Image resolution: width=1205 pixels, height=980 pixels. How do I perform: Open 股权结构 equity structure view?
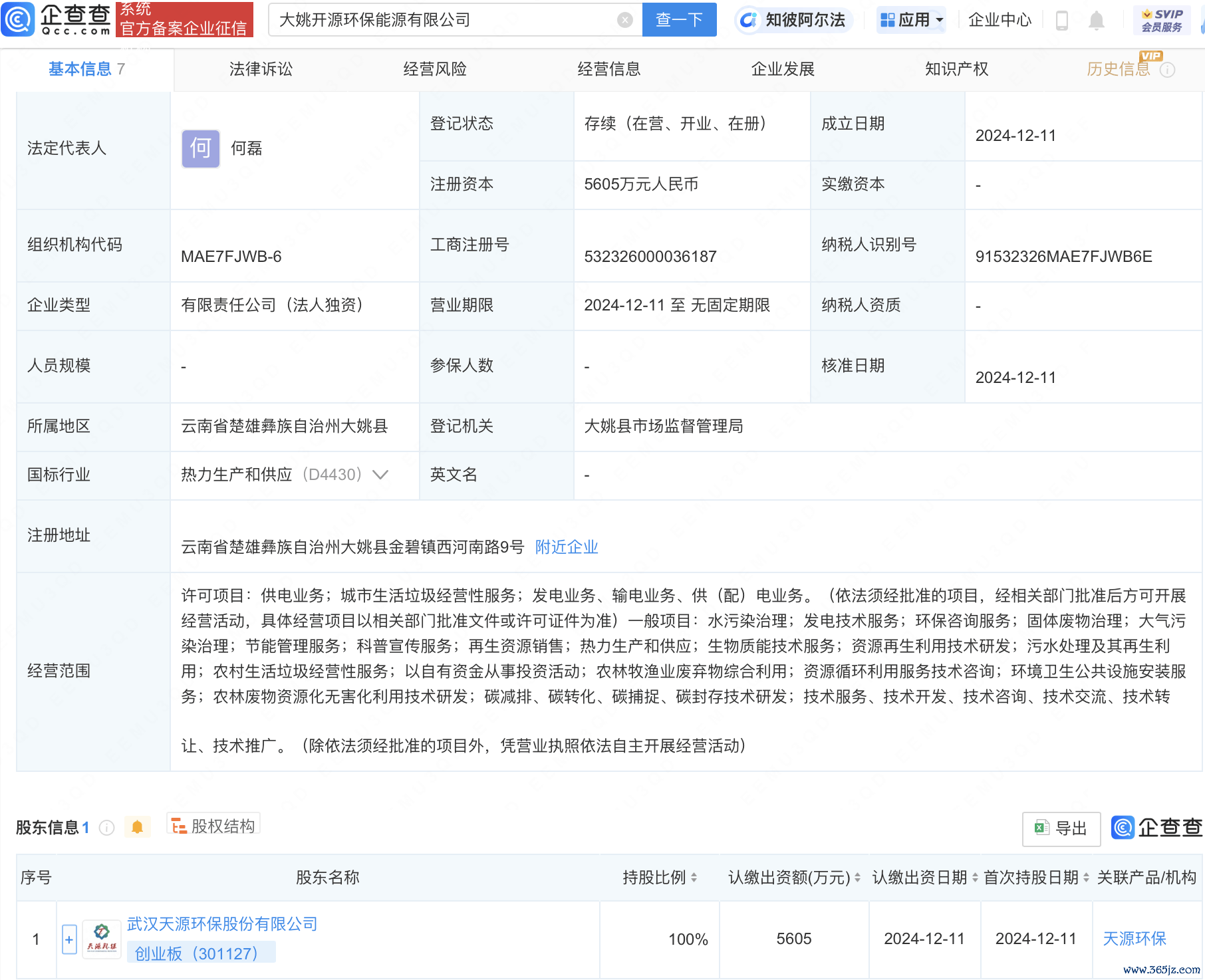pos(213,826)
